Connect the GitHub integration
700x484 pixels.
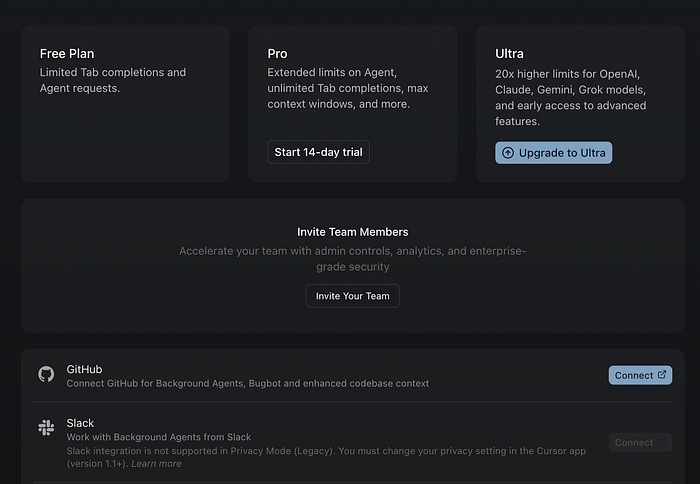[640, 376]
